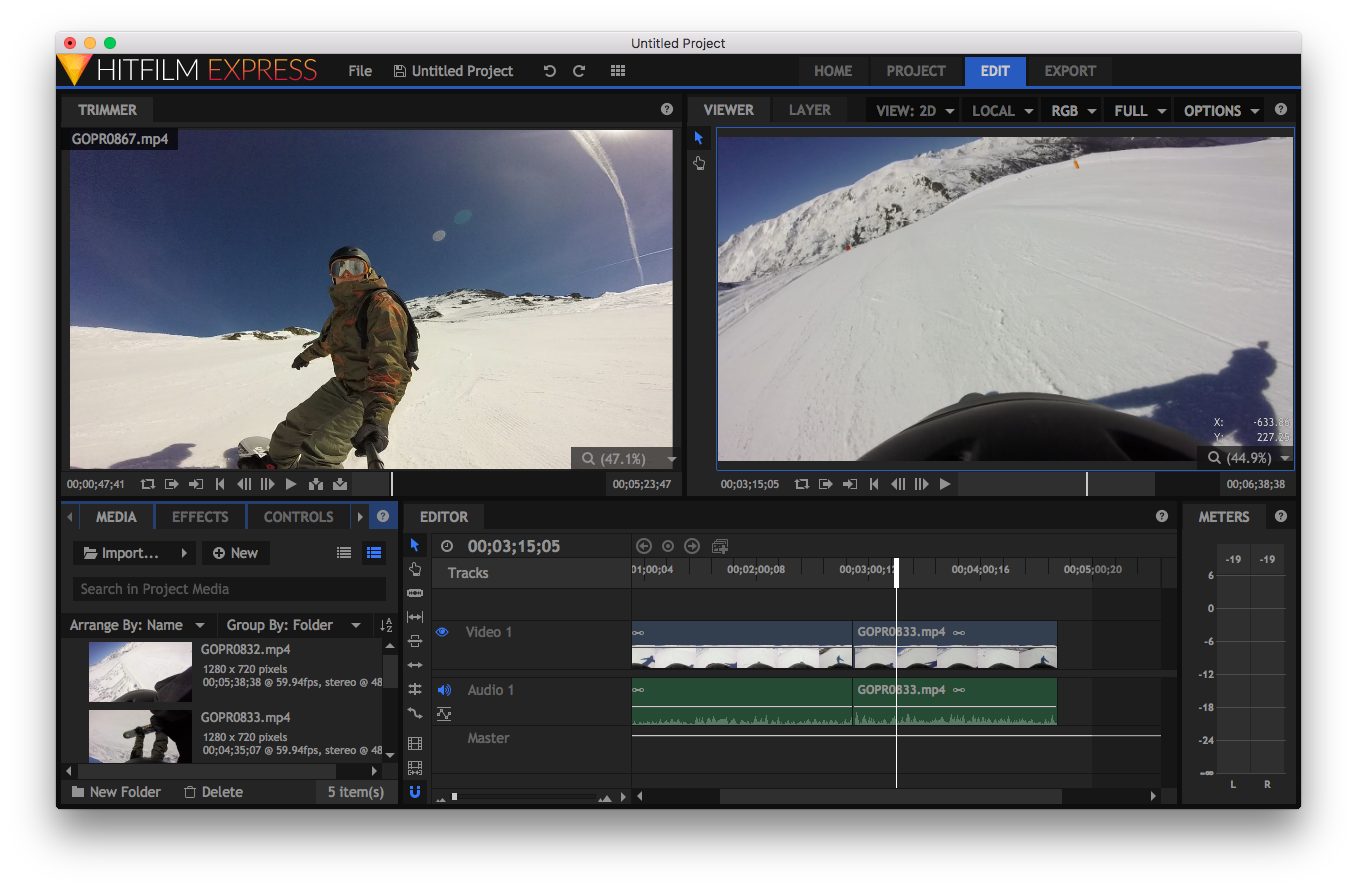Open the Viewer OPTIONS dropdown
Viewport: 1357px width, 889px height.
(1221, 111)
